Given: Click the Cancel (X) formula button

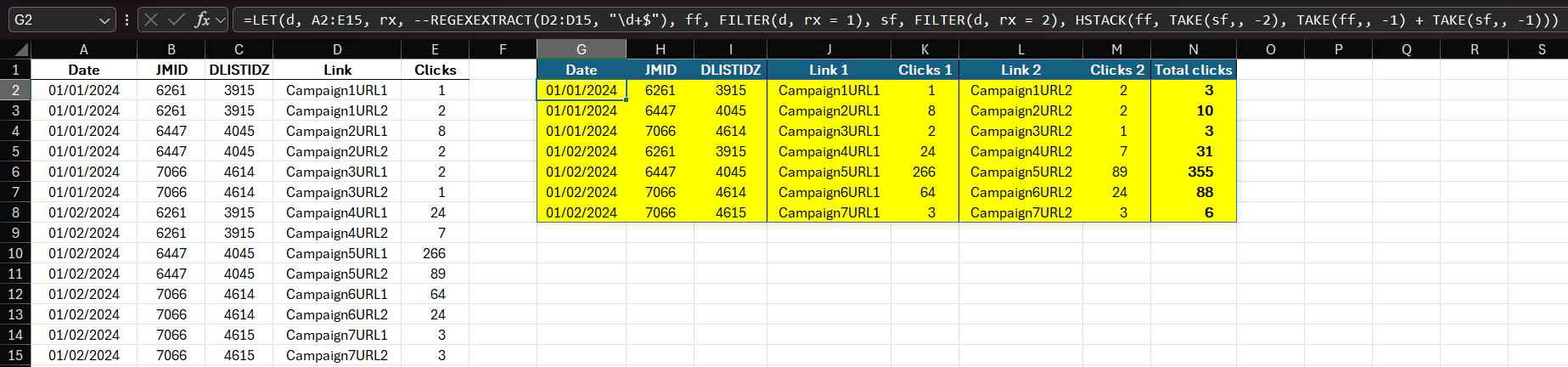Looking at the screenshot, I should [x=151, y=20].
